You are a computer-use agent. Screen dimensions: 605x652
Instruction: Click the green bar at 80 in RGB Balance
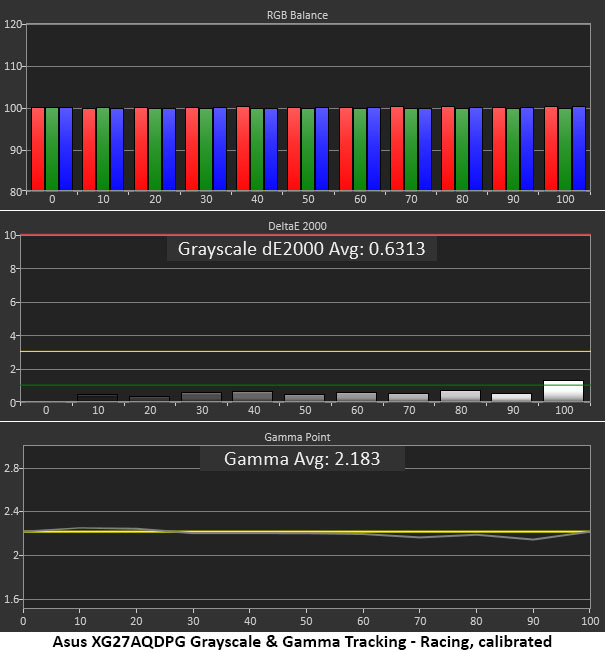(462, 149)
